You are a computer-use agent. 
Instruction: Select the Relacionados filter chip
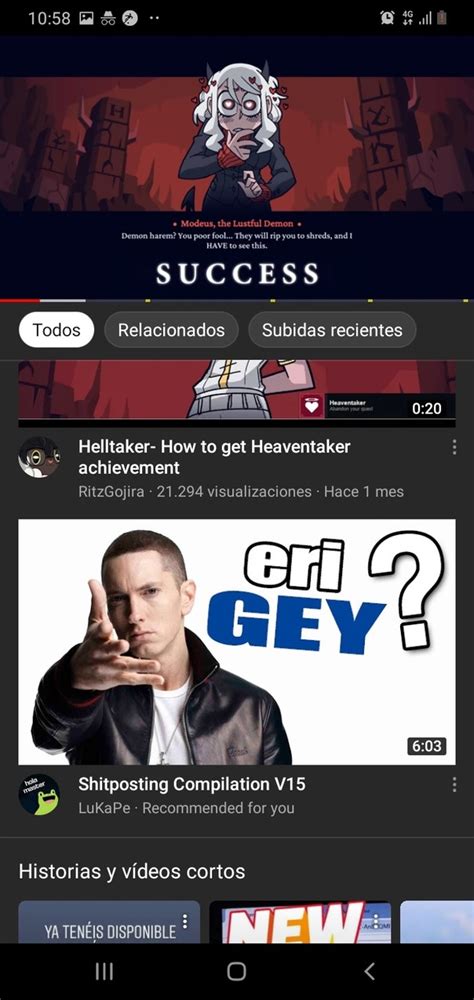point(171,330)
